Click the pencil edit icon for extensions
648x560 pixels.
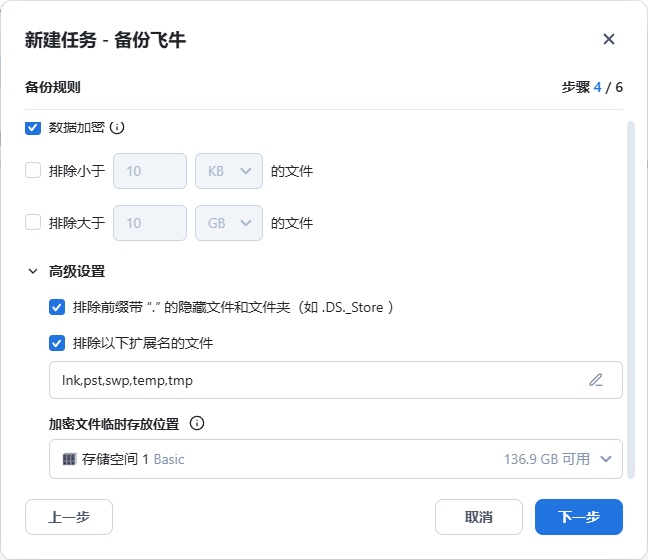click(596, 380)
